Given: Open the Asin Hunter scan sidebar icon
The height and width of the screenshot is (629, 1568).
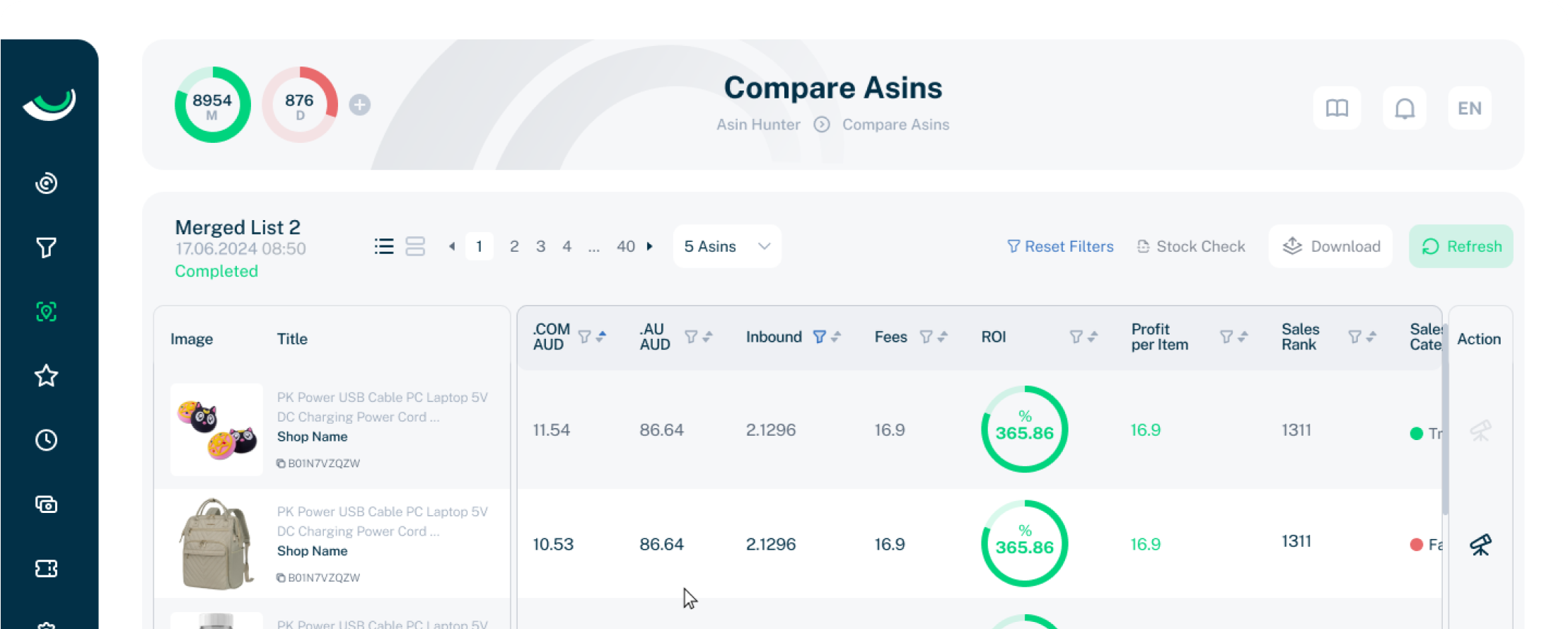Looking at the screenshot, I should 47,311.
